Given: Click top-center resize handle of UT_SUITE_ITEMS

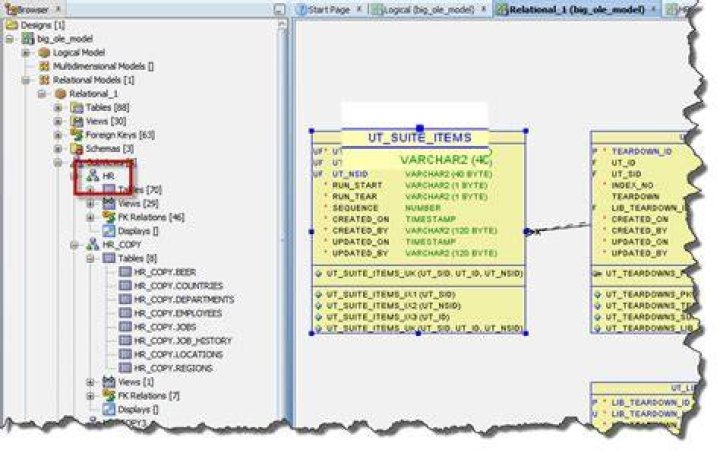Looking at the screenshot, I should [x=420, y=129].
